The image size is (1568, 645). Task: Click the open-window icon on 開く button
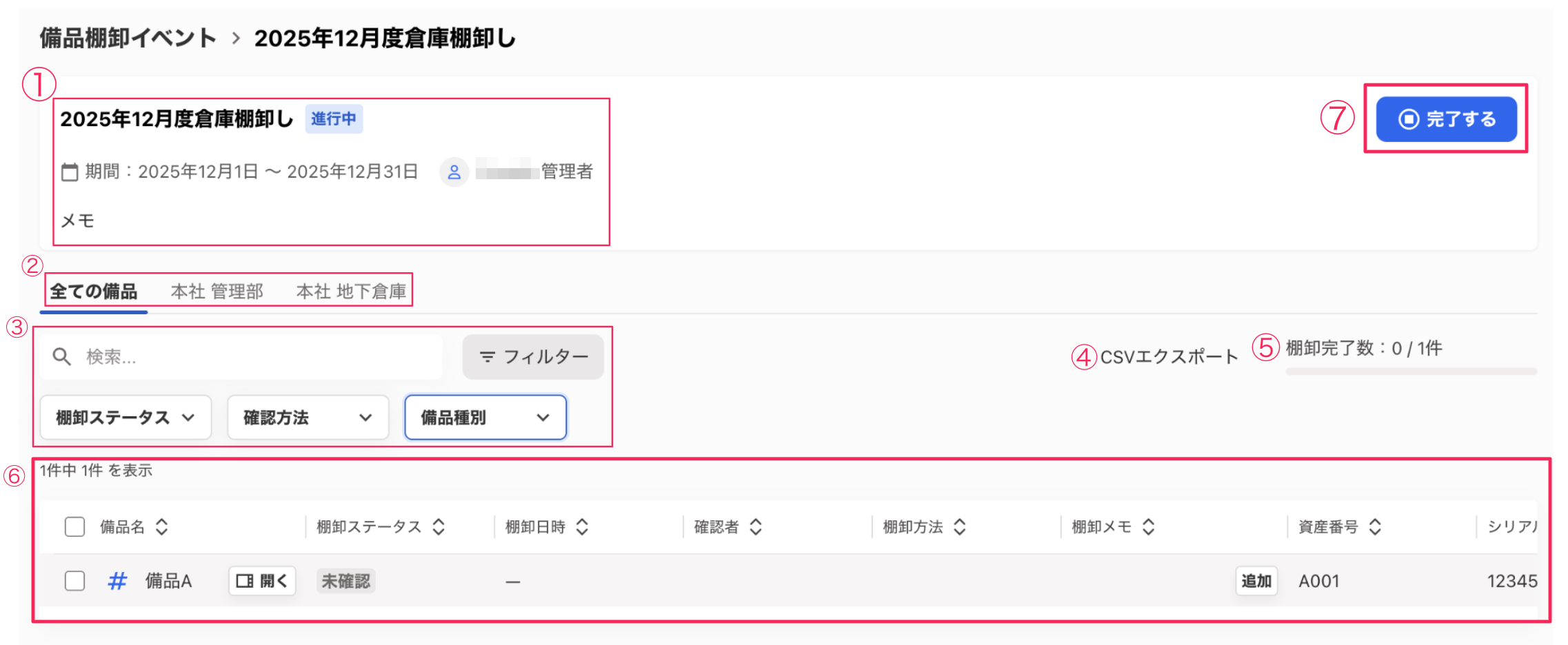[245, 581]
